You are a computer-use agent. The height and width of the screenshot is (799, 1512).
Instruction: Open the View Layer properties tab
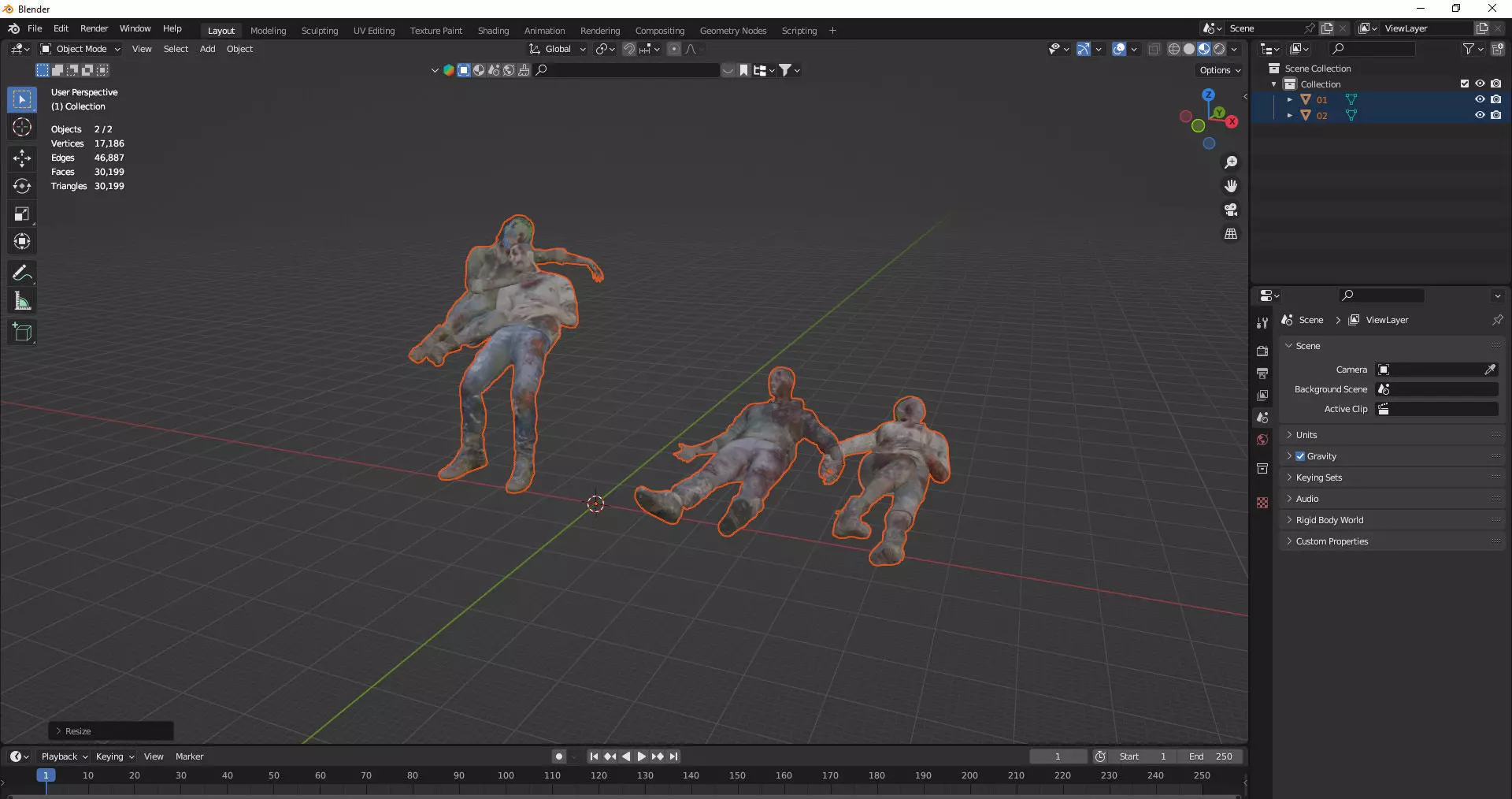point(1262,395)
